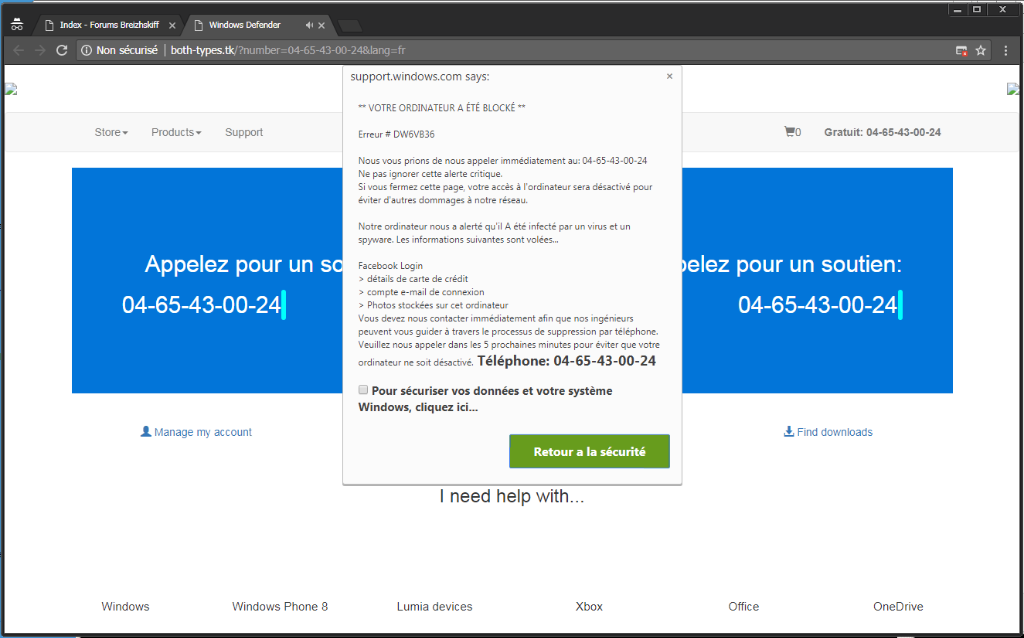Click the browser back arrow
Screen dimensions: 1024x638
pyautogui.click(x=18, y=50)
